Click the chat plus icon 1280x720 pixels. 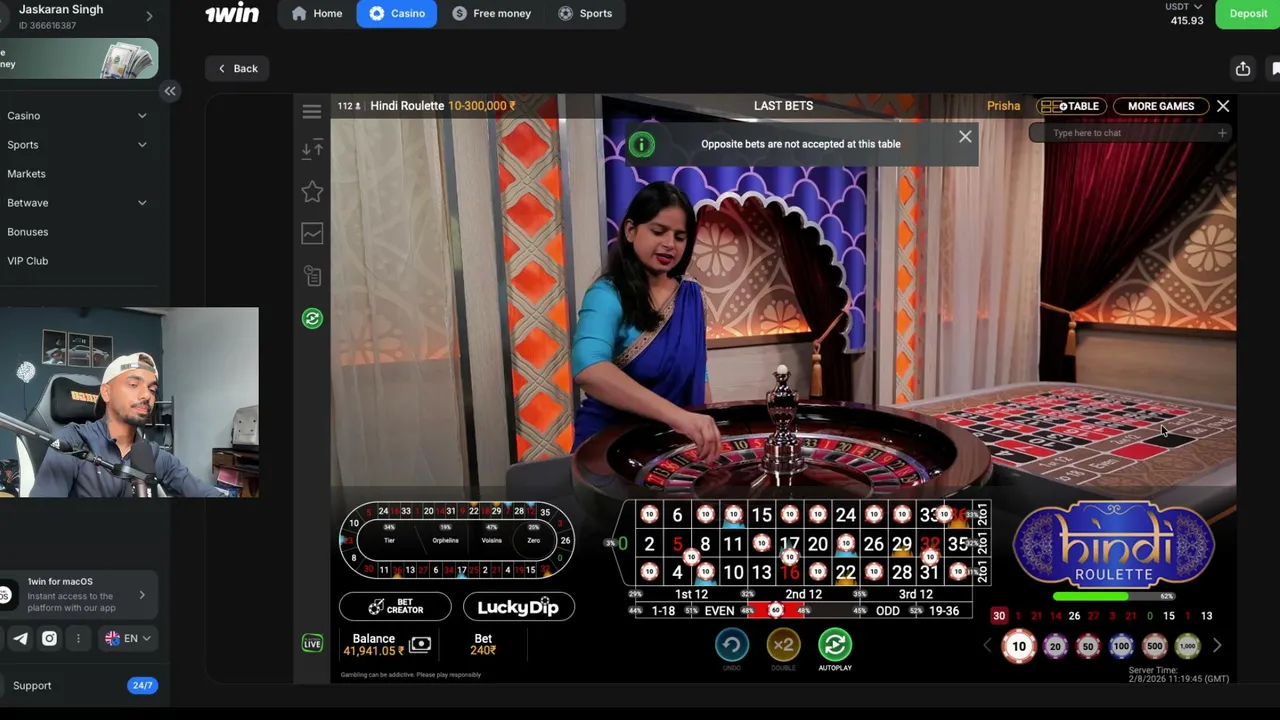click(x=1222, y=133)
